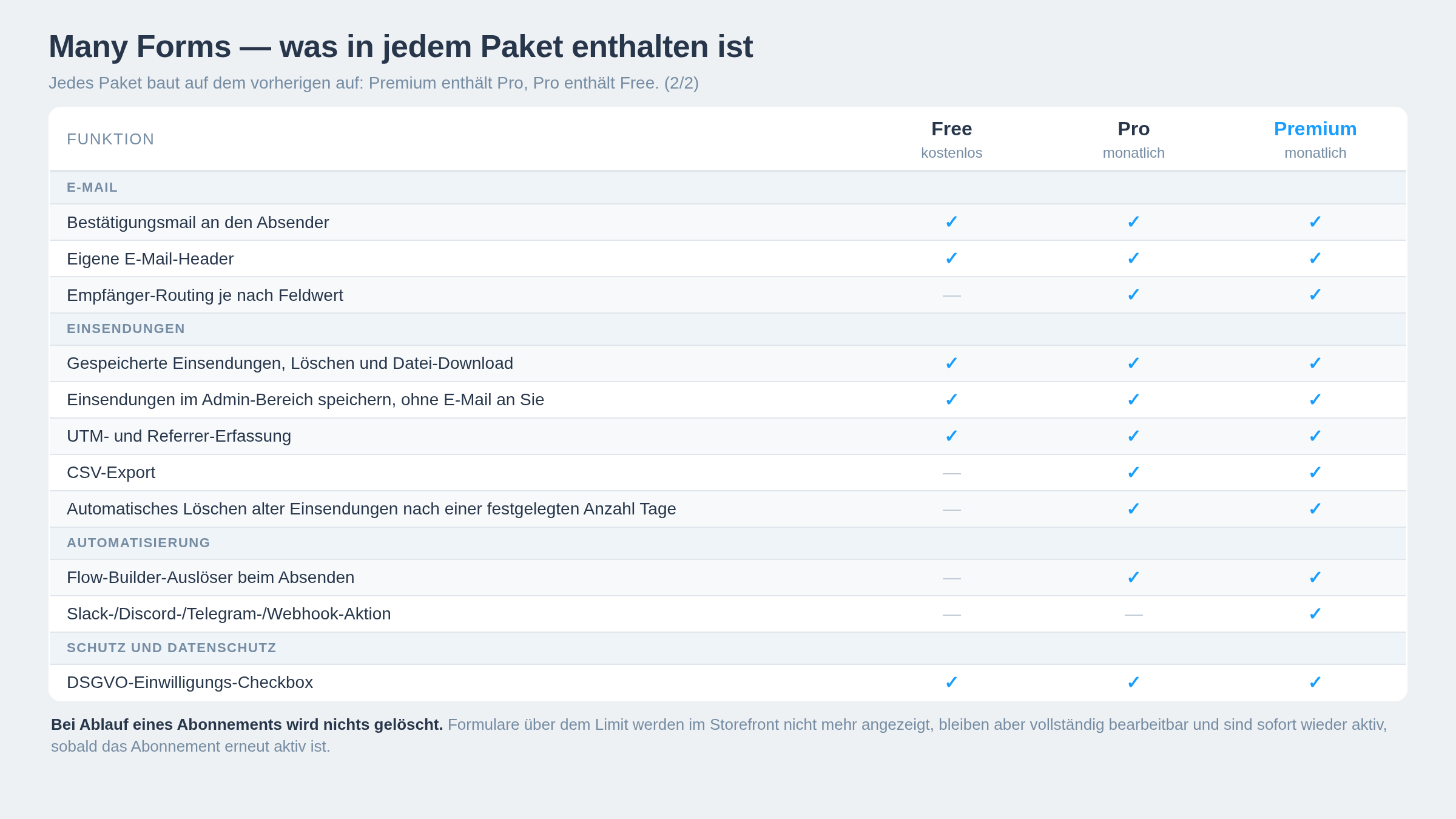Click the EINSENDUNGEN section heading

tap(126, 329)
